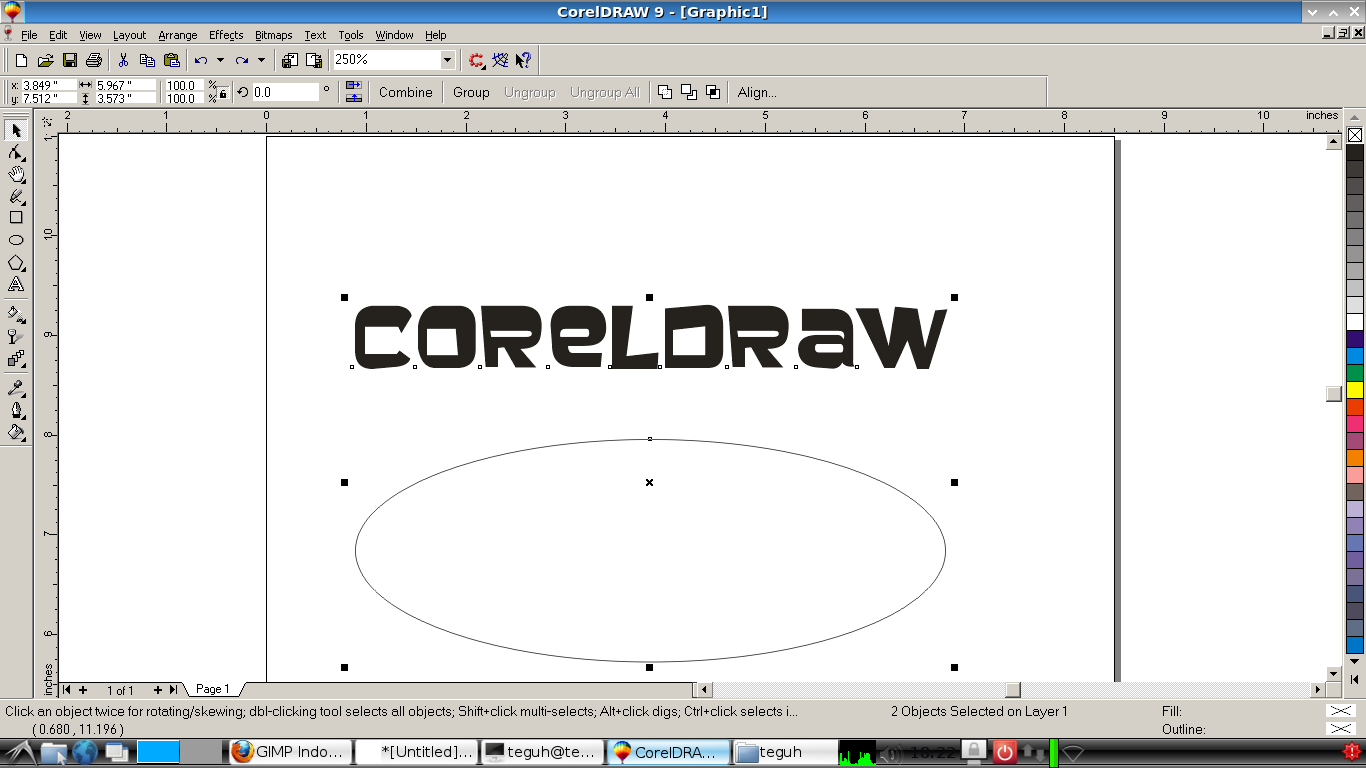Switch to the GIMP taskbar window
This screenshot has height=768, width=1366.
(x=290, y=751)
